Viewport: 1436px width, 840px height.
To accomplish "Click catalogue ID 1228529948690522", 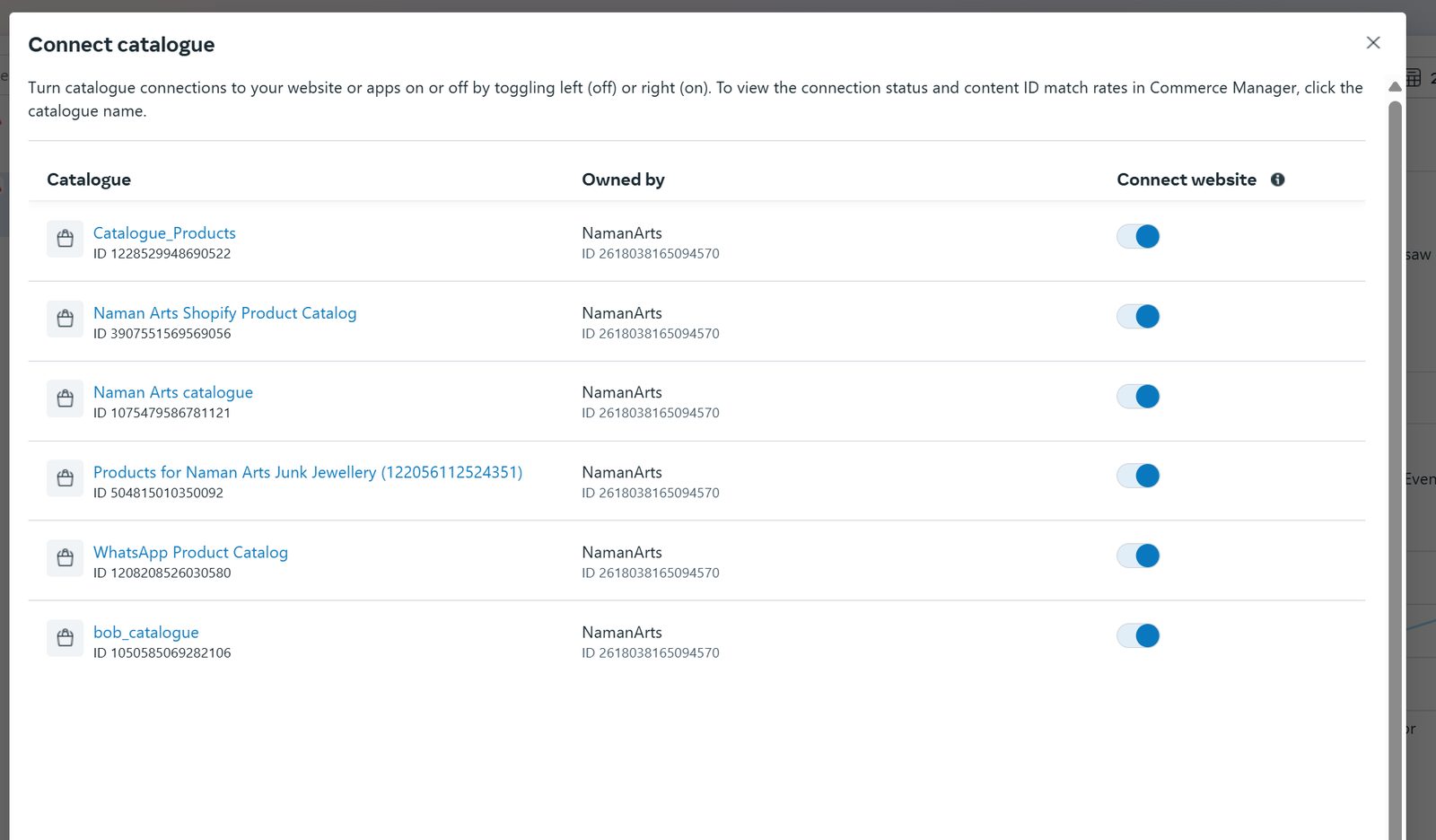I will coord(162,254).
